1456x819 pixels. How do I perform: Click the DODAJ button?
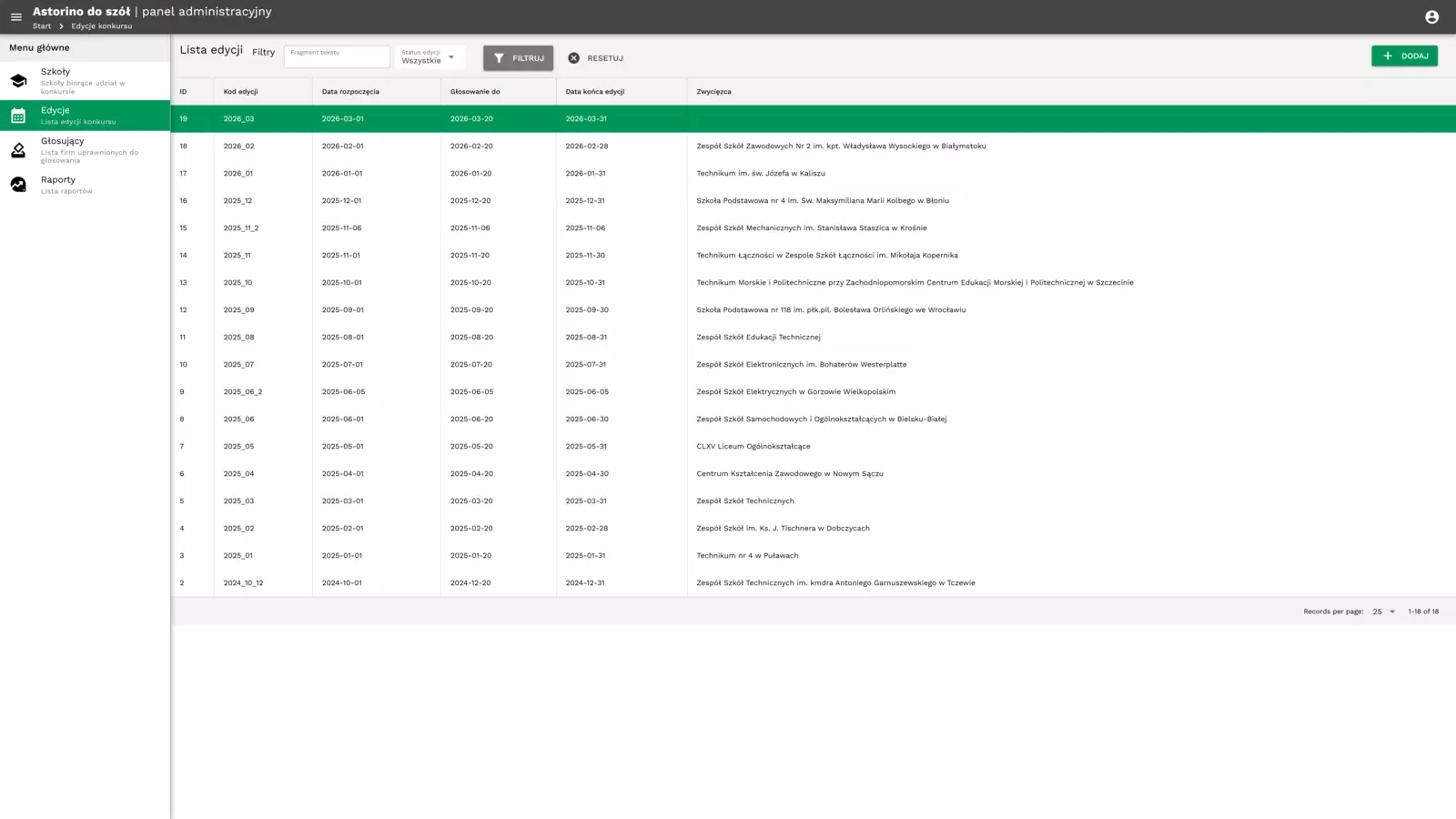pyautogui.click(x=1405, y=56)
